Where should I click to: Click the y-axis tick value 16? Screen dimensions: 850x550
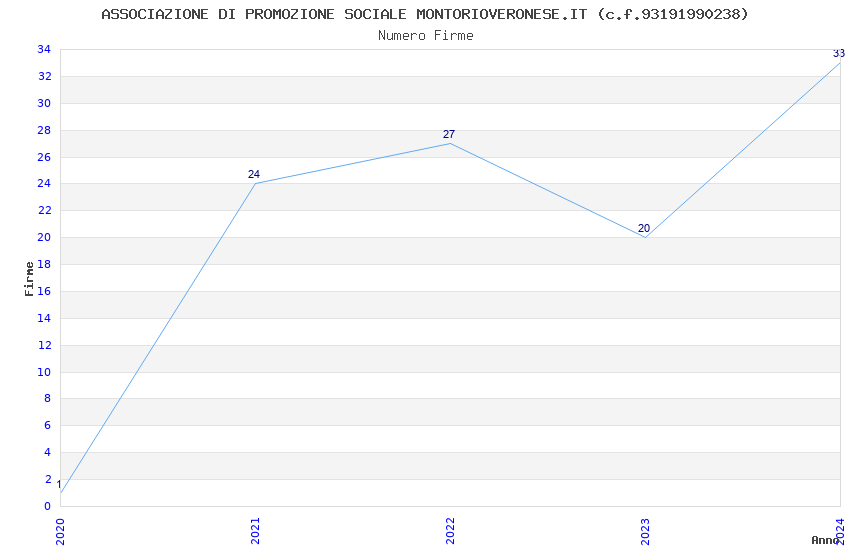[x=44, y=291]
